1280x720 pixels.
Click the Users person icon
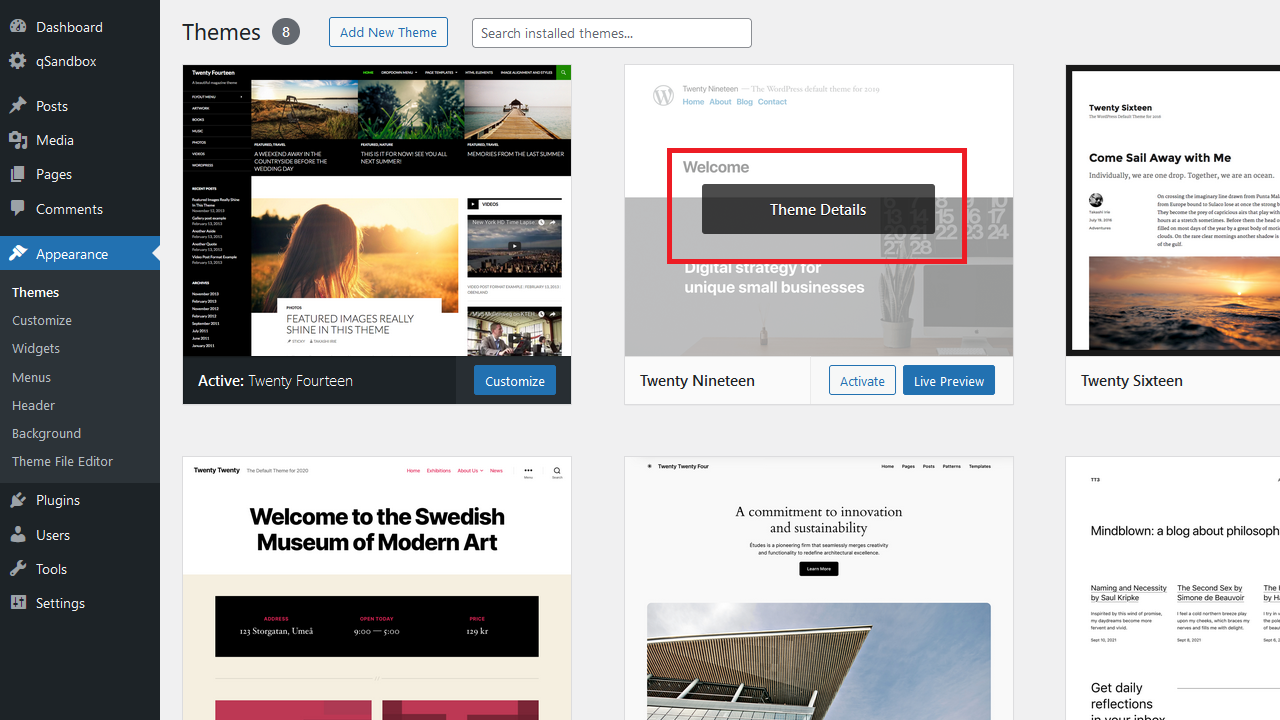coord(18,535)
